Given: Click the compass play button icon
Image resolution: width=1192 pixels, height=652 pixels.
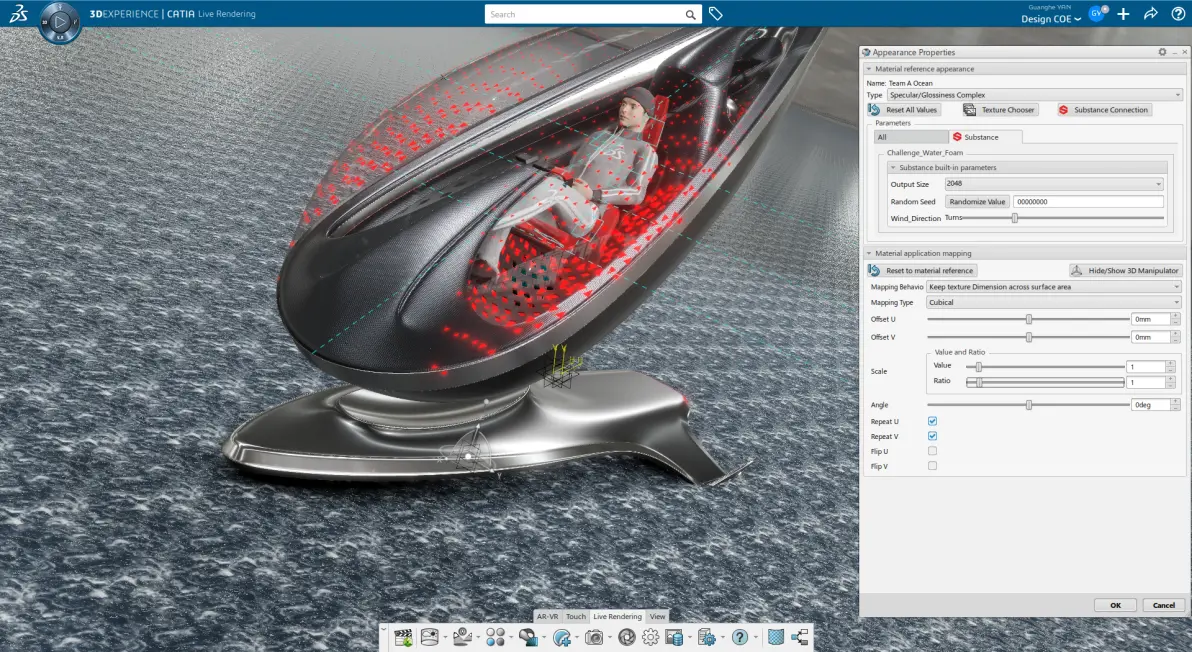Looking at the screenshot, I should [60, 22].
